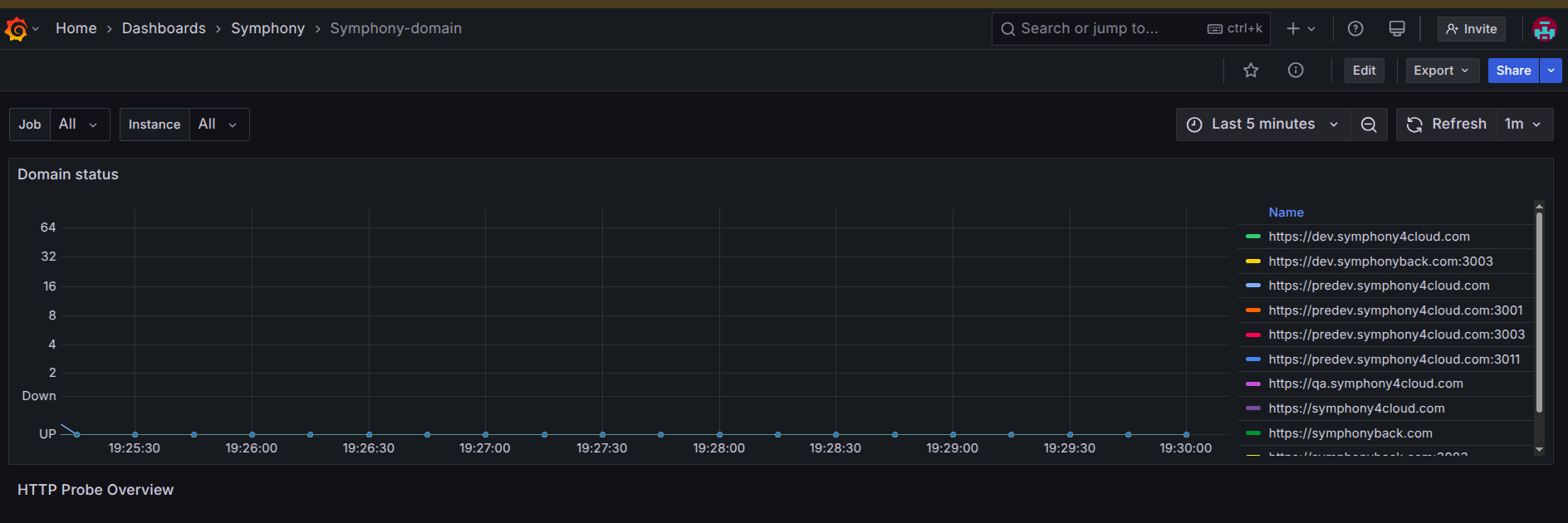The image size is (1568, 523).
Task: Toggle the https://predev.symphony4cloud.com:3001 series
Action: 1395,310
